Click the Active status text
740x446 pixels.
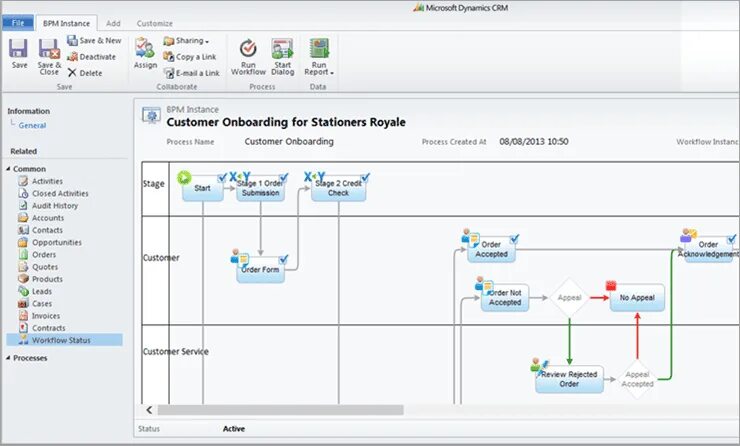coord(234,429)
